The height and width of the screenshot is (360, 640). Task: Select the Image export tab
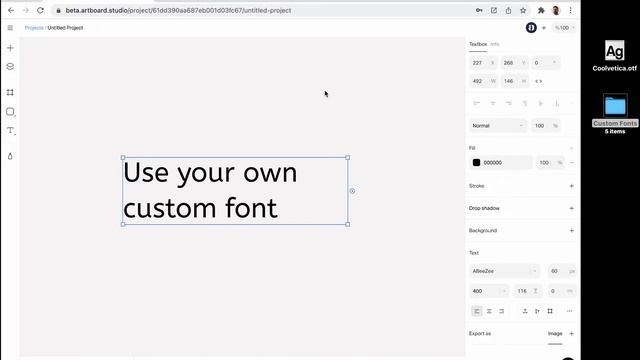(x=555, y=333)
